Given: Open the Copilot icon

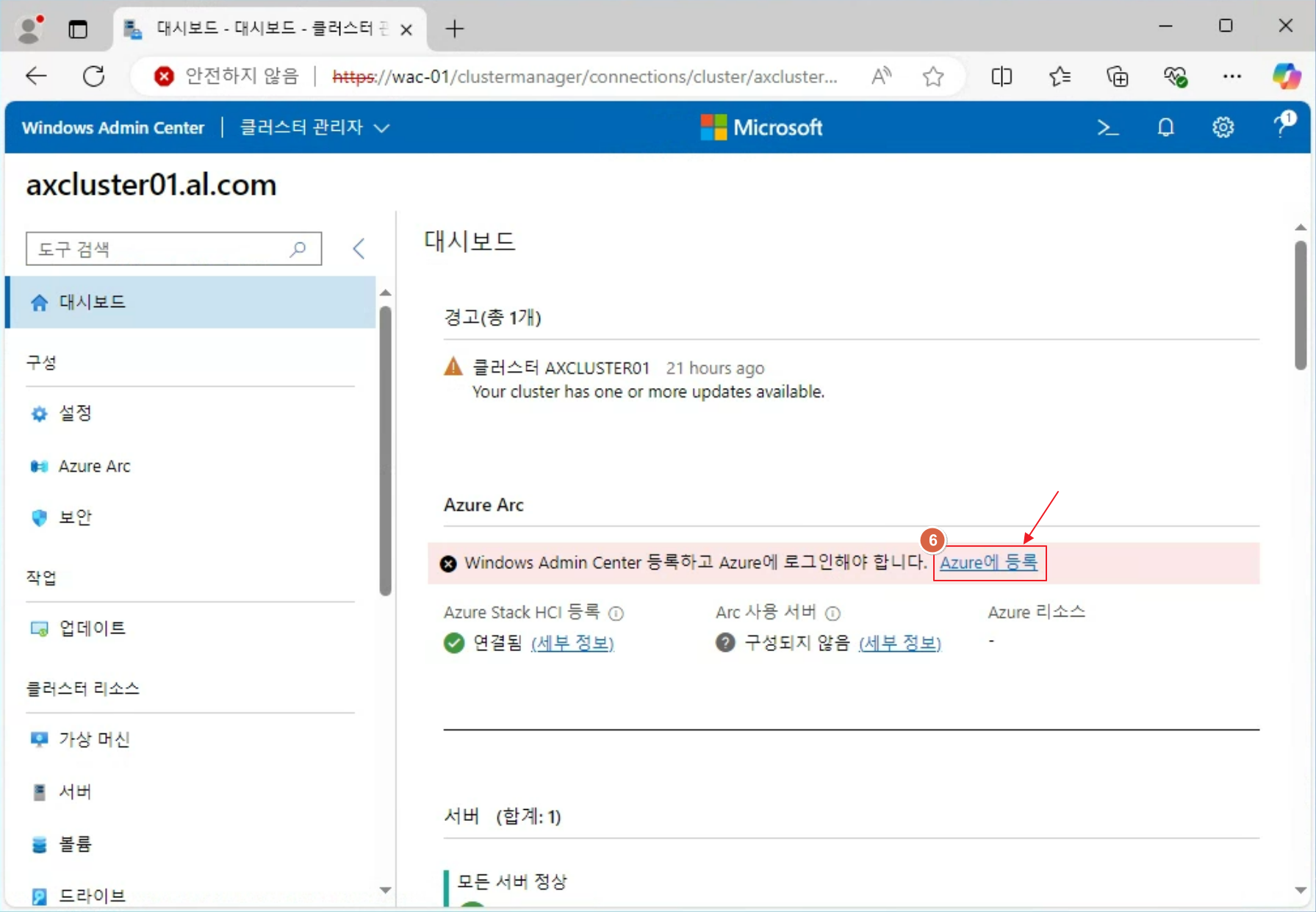Looking at the screenshot, I should (x=1287, y=76).
